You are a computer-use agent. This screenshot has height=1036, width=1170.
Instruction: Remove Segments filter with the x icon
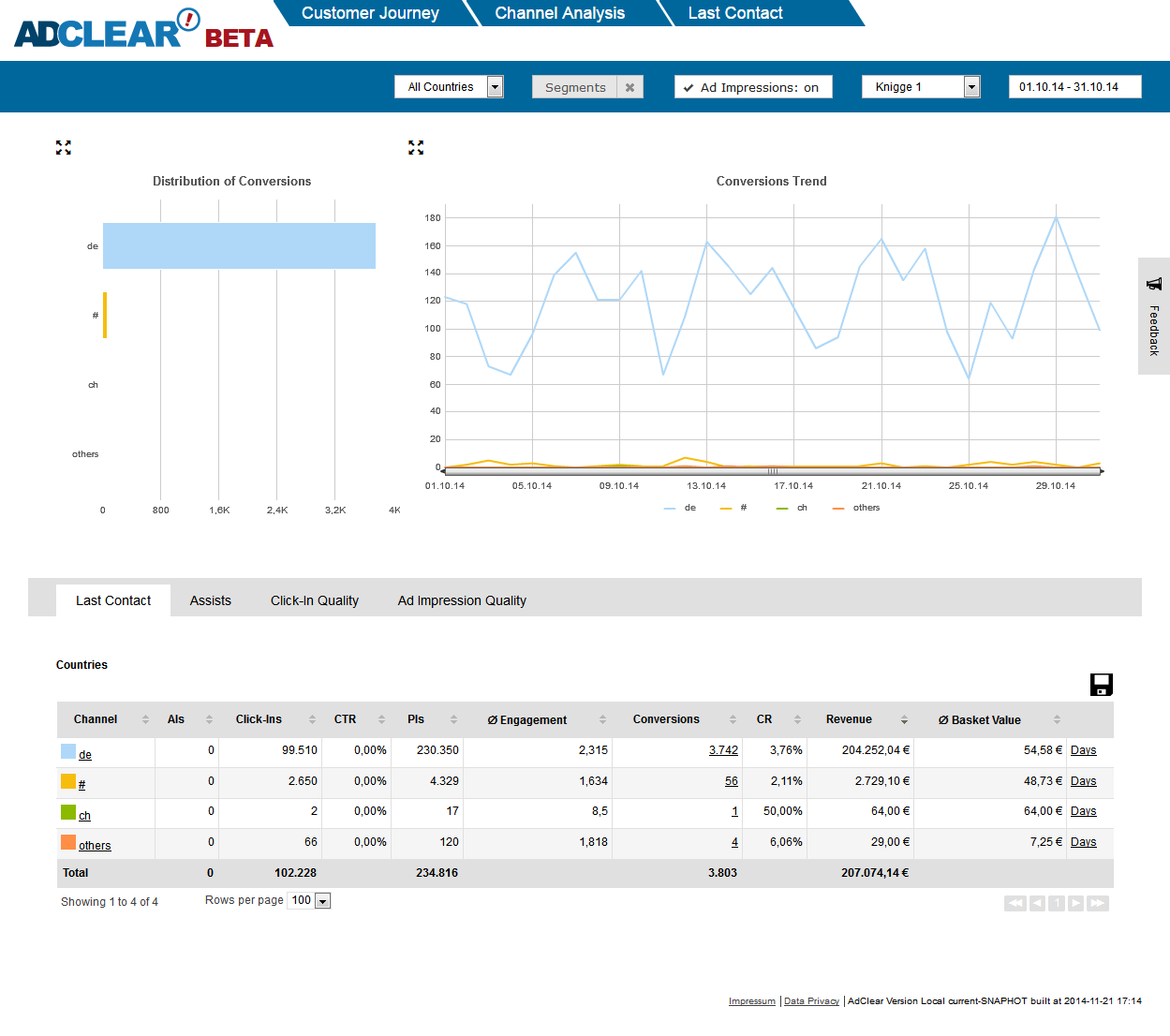630,87
